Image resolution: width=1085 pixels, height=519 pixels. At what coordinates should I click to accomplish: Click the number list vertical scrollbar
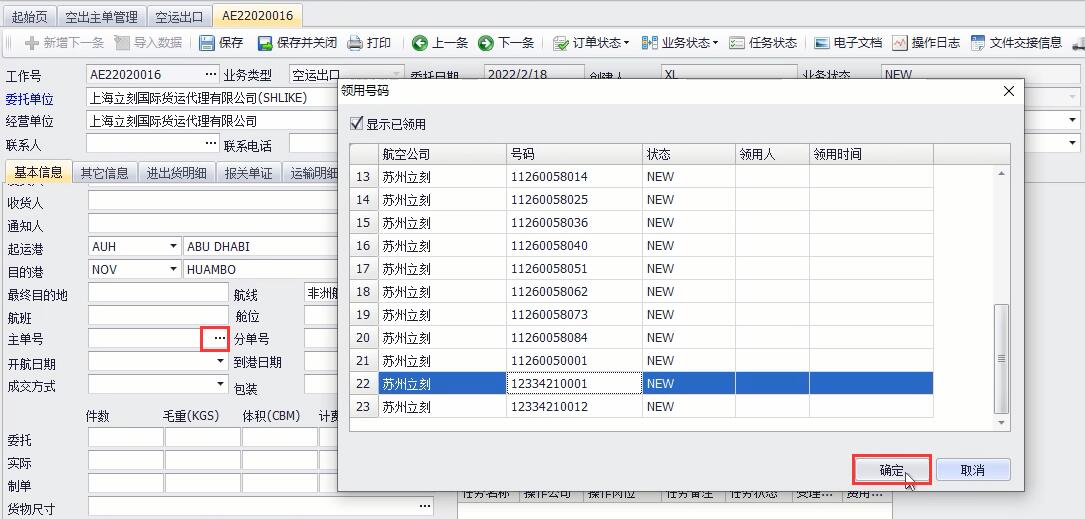pos(1001,357)
